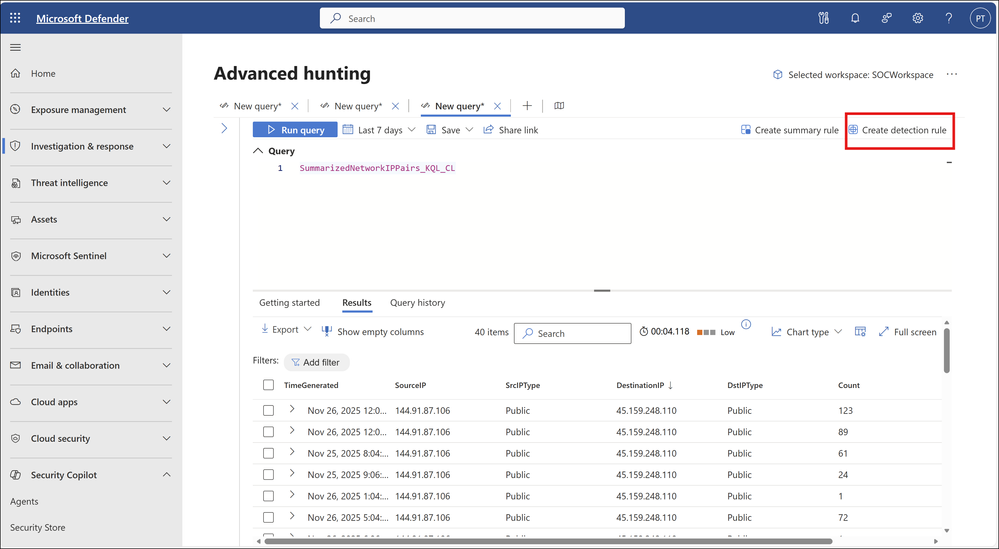Click the Share link button
999x549 pixels.
click(x=510, y=130)
